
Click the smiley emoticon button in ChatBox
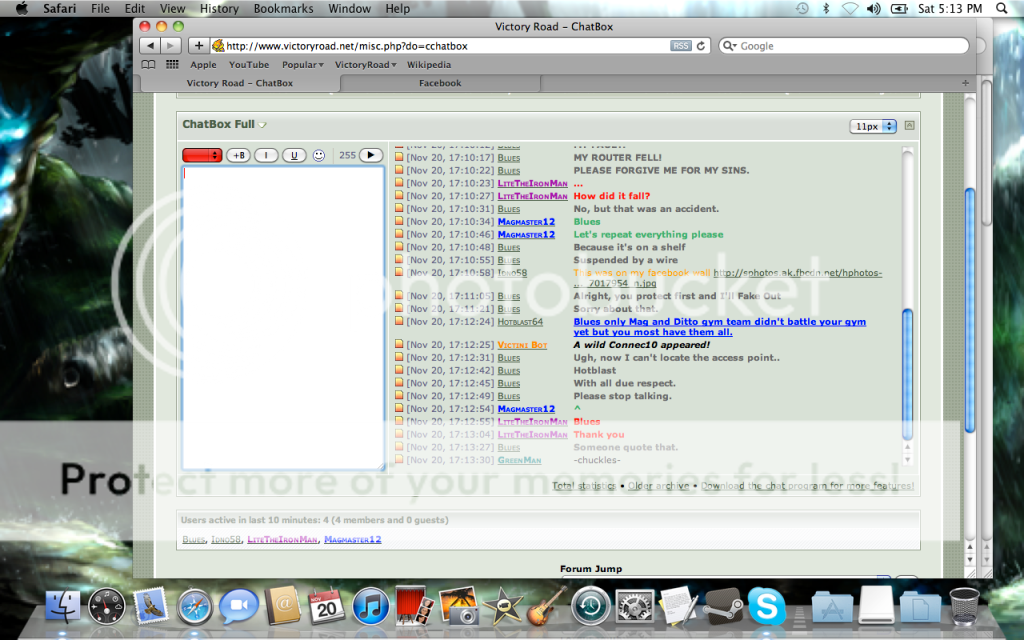(x=319, y=155)
